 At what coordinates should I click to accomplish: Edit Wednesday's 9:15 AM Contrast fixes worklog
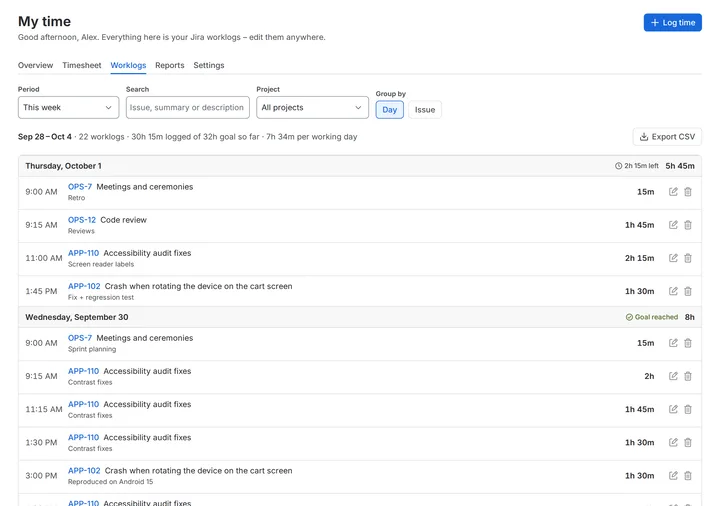pos(673,376)
